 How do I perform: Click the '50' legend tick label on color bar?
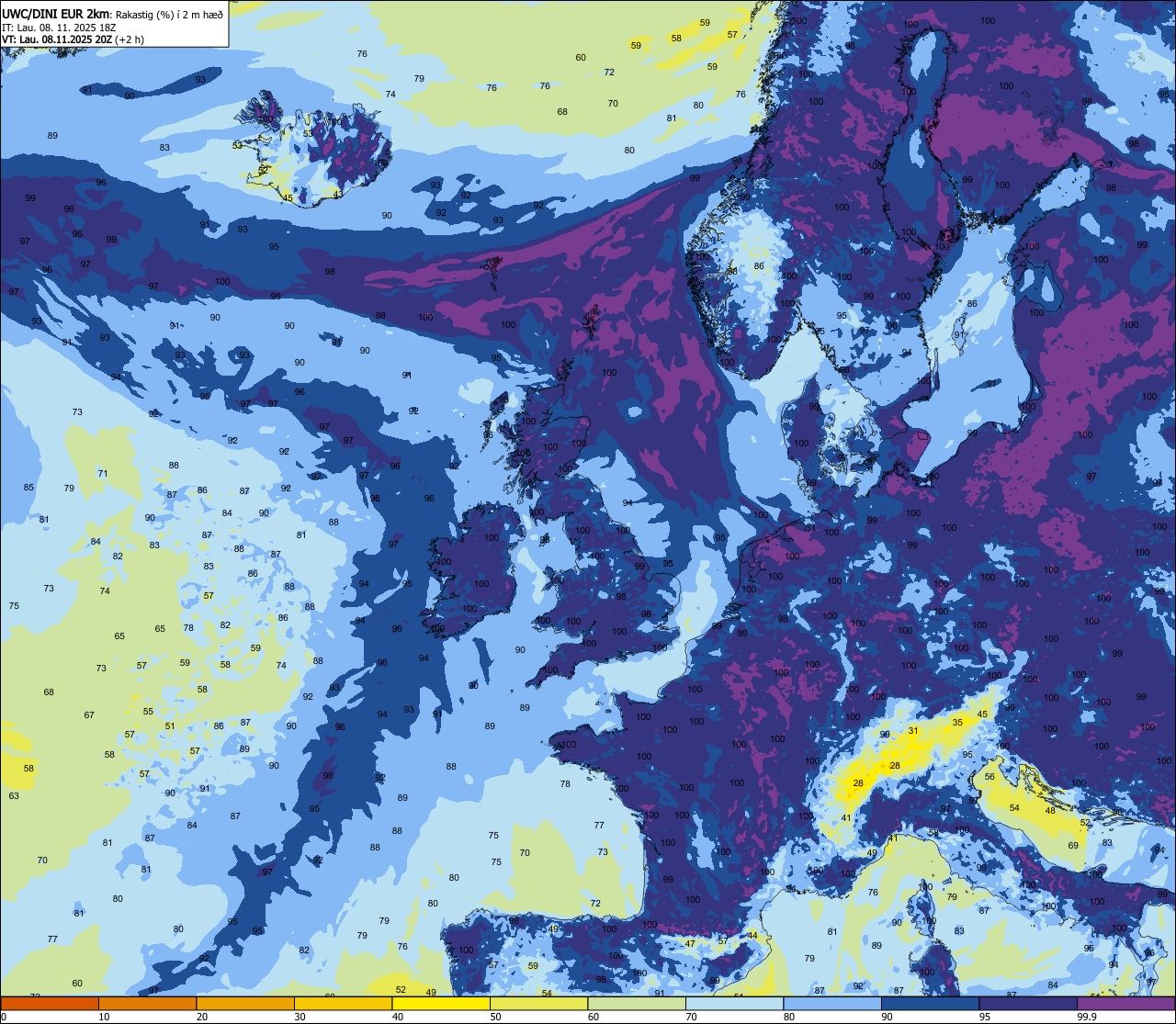point(495,1017)
